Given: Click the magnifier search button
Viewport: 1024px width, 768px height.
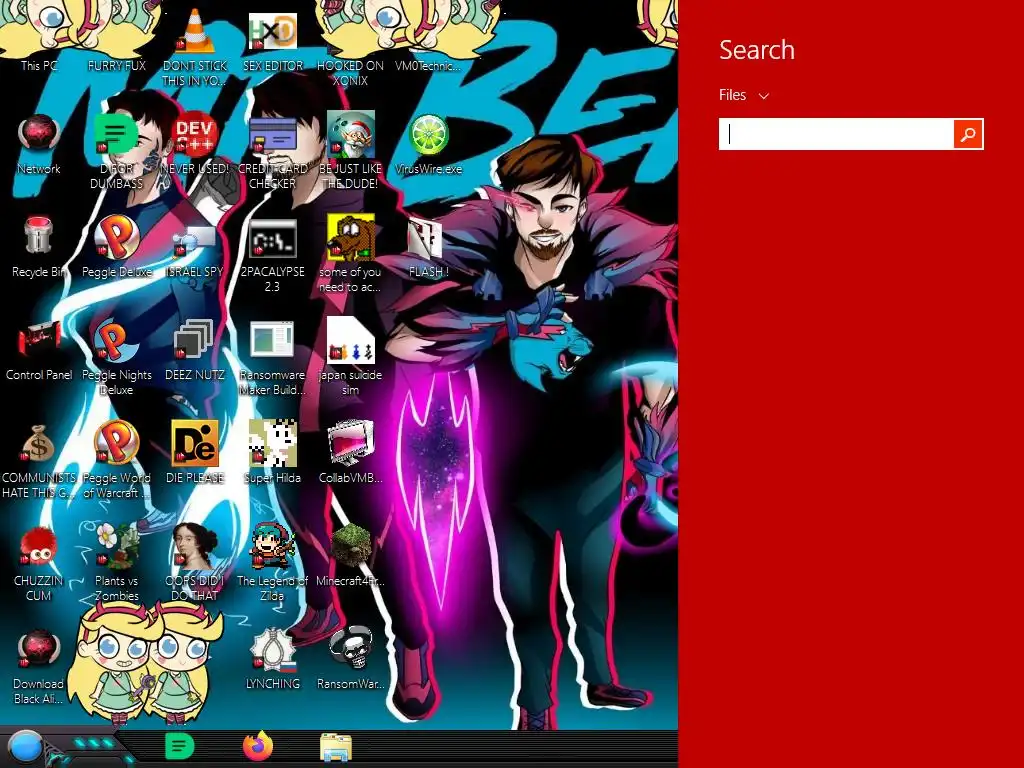Looking at the screenshot, I should point(968,134).
